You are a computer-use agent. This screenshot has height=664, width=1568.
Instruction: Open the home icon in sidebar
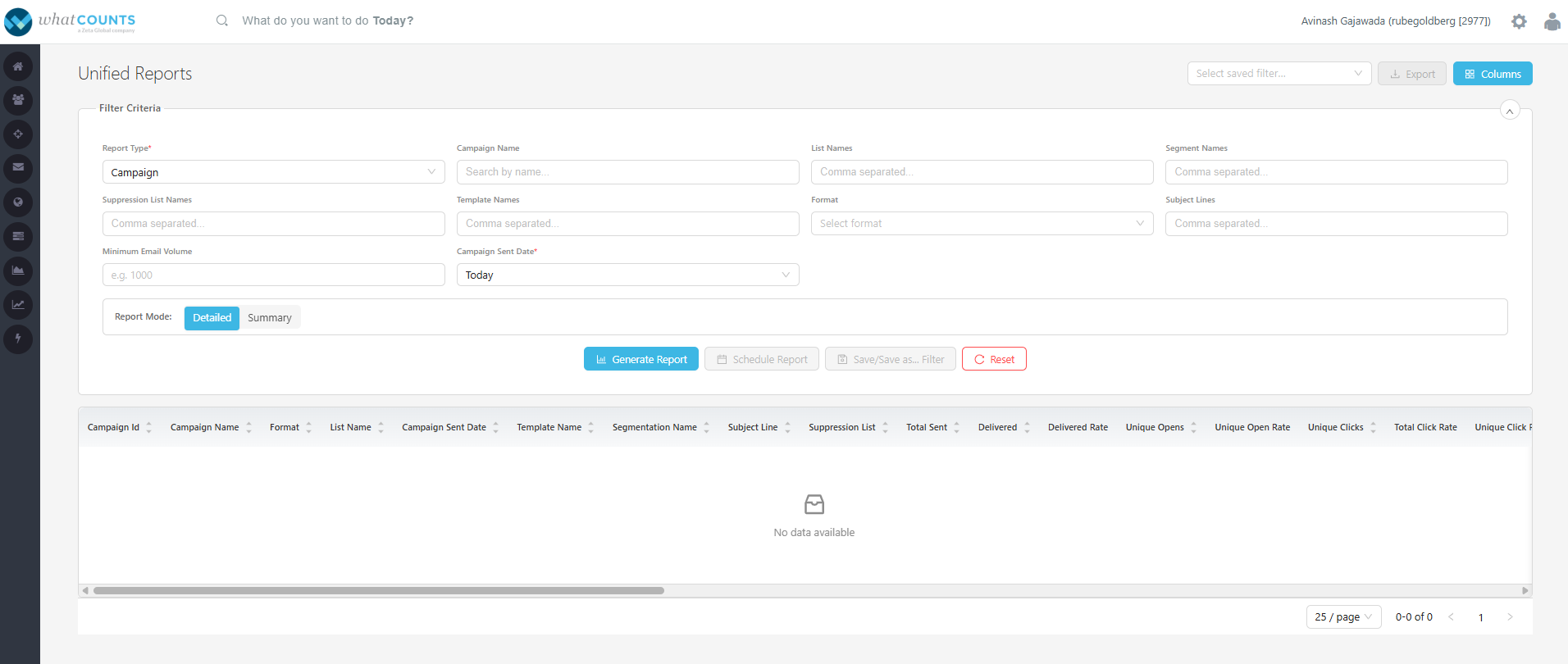pyautogui.click(x=18, y=66)
